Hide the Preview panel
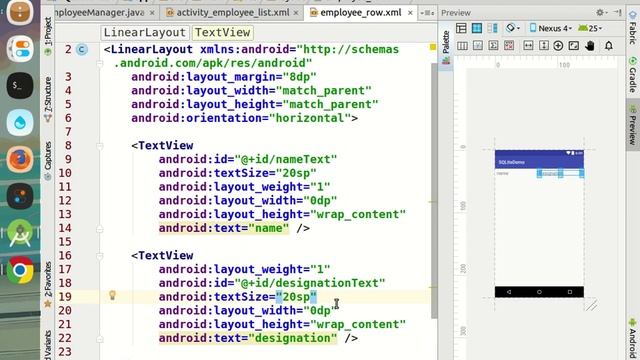The width and height of the screenshot is (640, 360). 618,13
